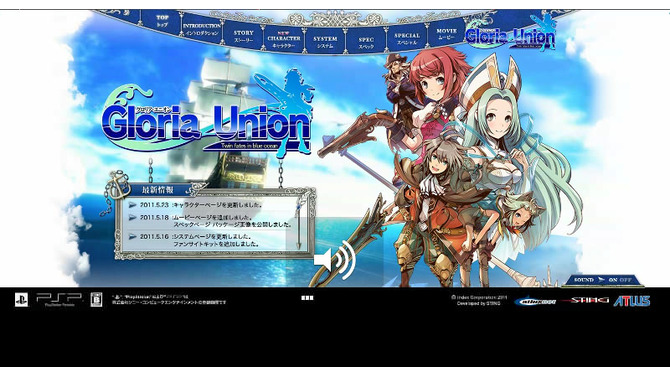Click the three white dots loading indicator
Image resolution: width=670 pixels, height=377 pixels.
pyautogui.click(x=307, y=298)
